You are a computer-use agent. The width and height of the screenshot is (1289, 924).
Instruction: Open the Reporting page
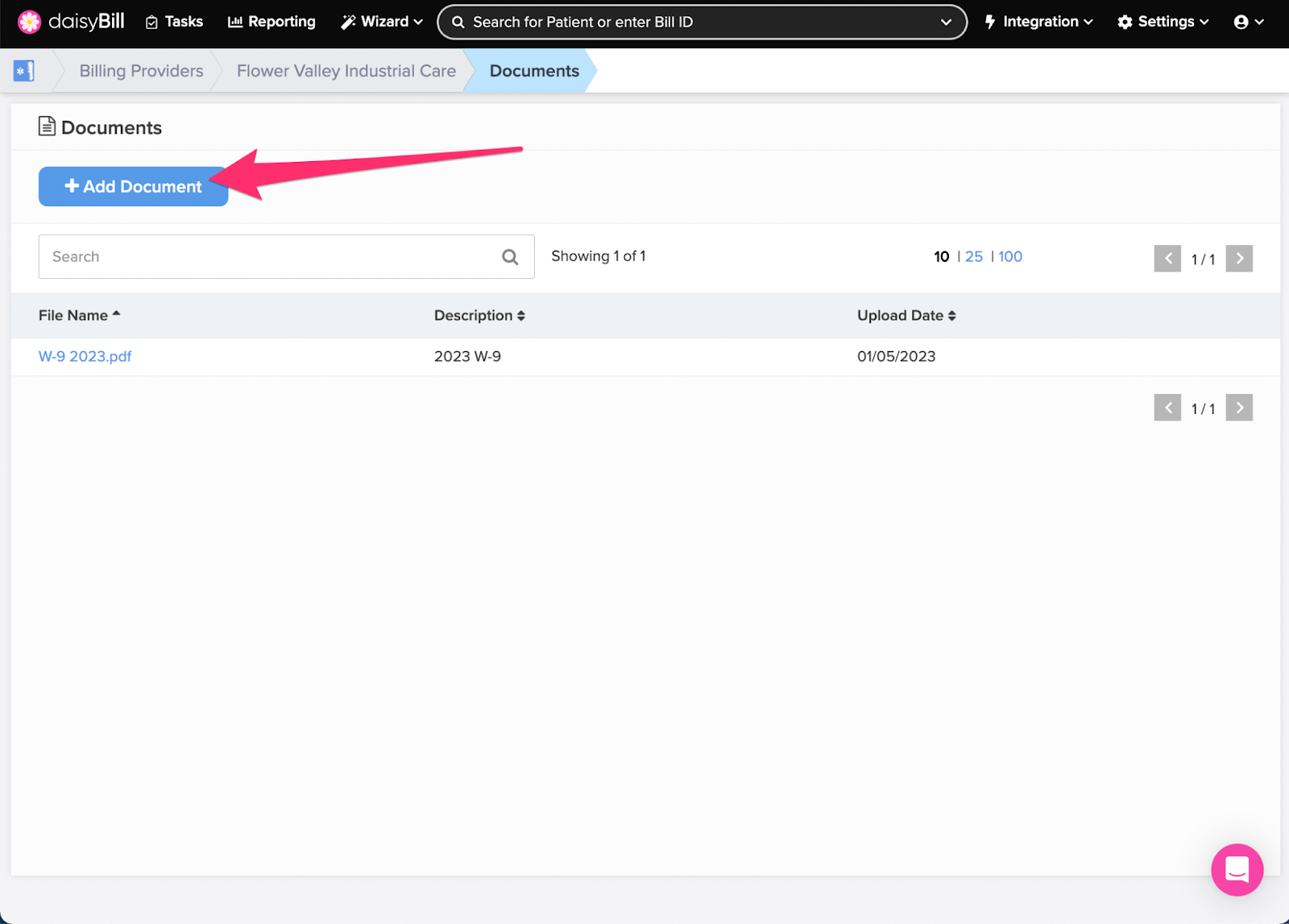click(x=271, y=22)
